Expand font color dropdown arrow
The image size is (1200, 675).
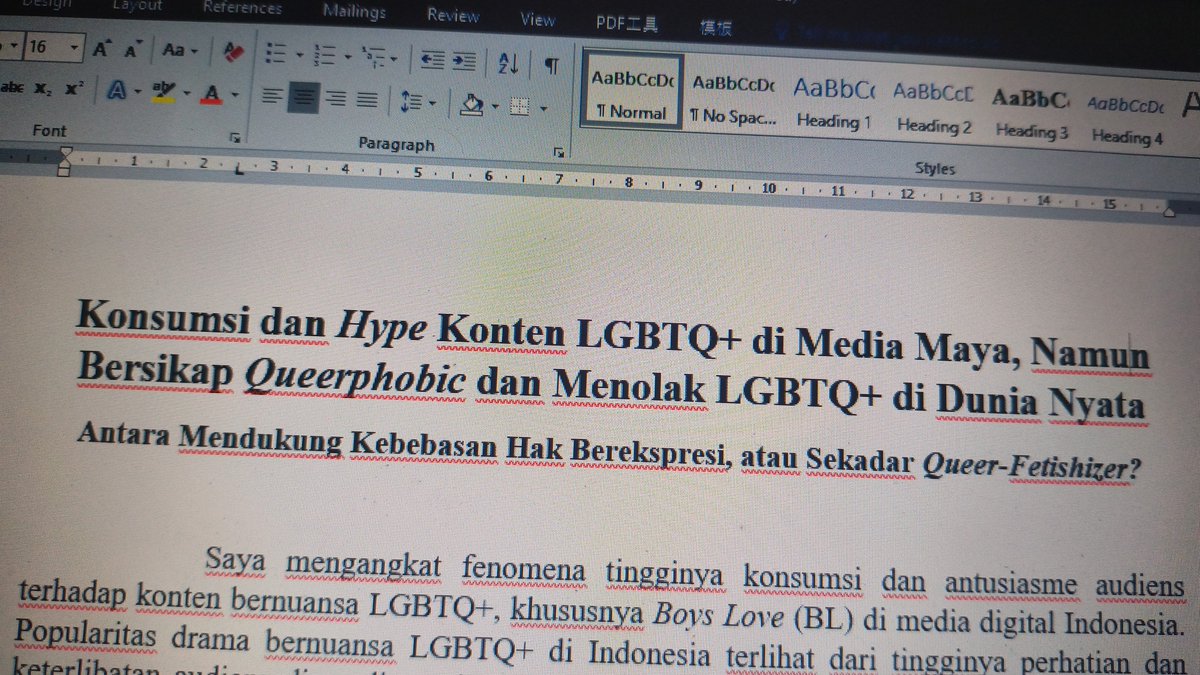click(234, 96)
